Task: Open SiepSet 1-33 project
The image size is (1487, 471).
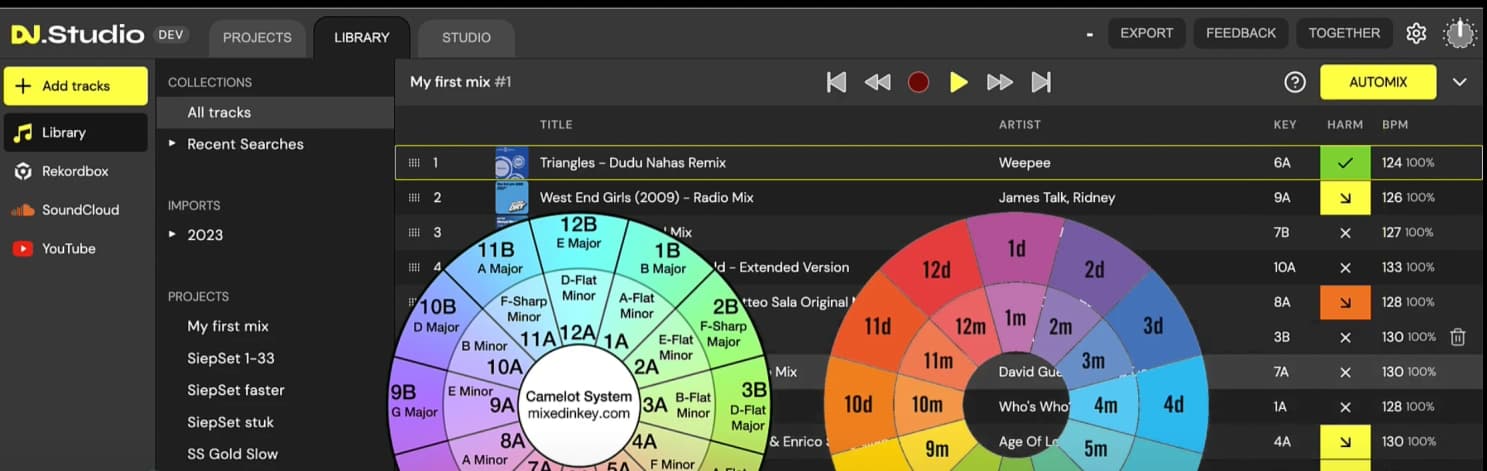Action: [230, 358]
